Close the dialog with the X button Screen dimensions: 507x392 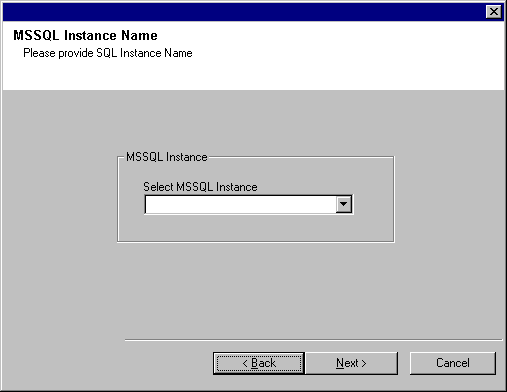(x=494, y=12)
